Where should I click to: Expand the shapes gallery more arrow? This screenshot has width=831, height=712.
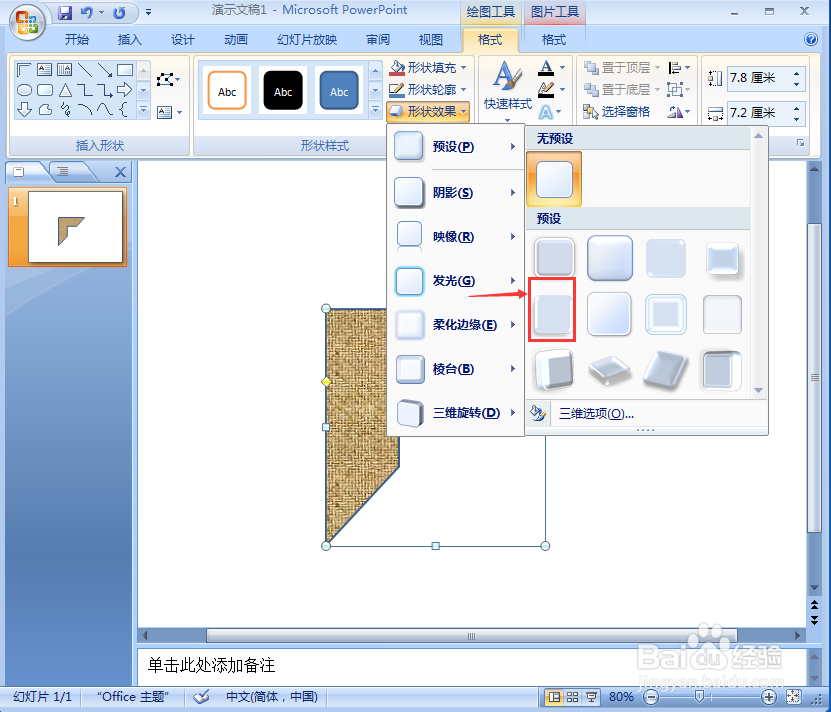(143, 110)
